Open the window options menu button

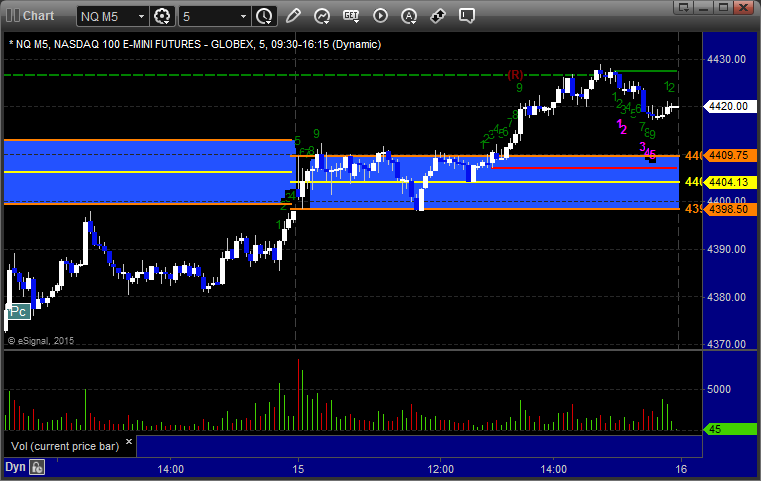[x=684, y=7]
